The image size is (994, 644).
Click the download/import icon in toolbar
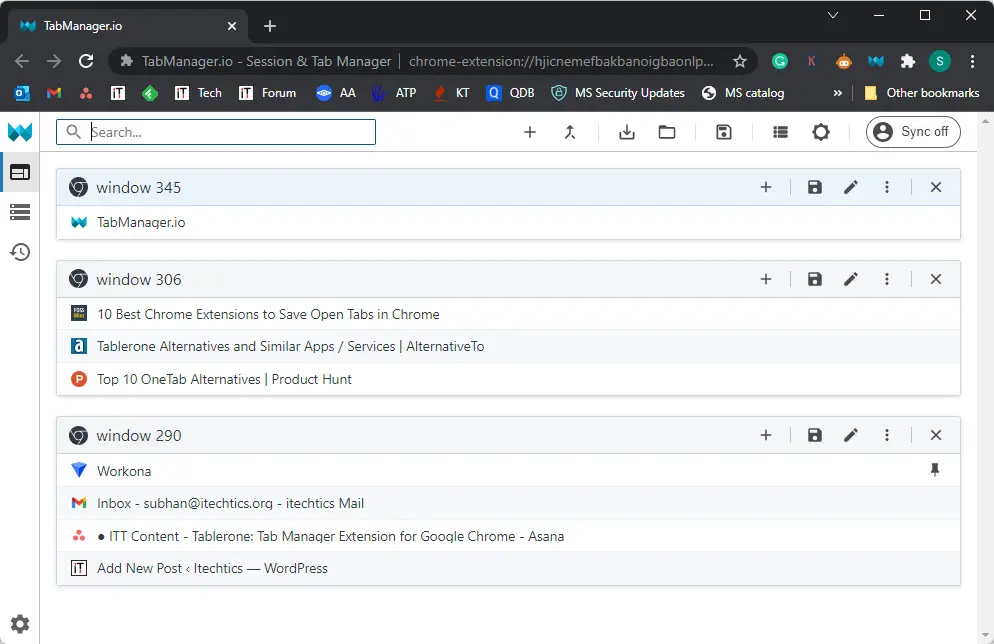(626, 132)
